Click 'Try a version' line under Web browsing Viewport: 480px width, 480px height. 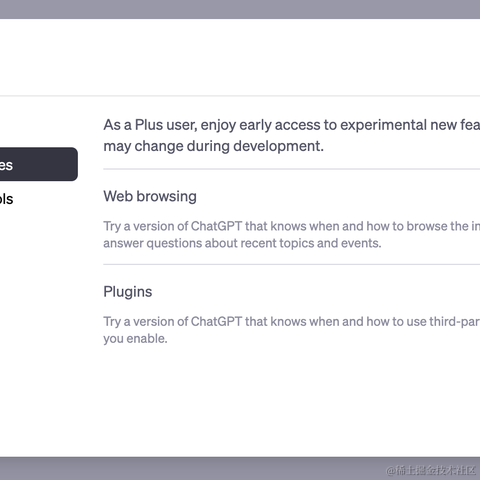(292, 226)
